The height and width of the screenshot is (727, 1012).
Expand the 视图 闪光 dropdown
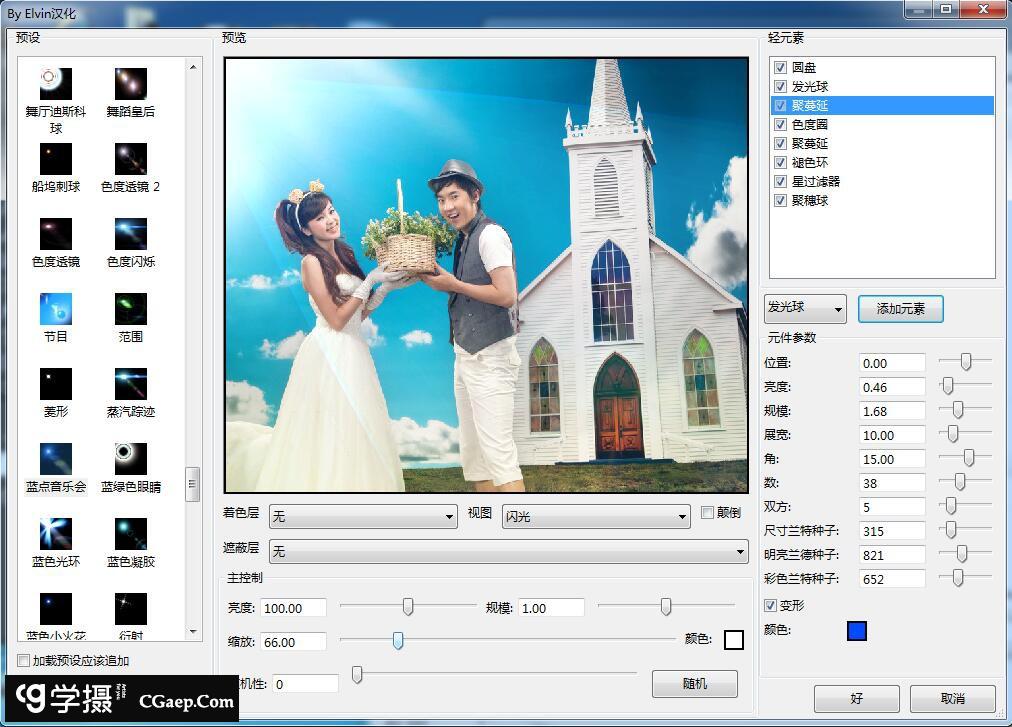(596, 516)
